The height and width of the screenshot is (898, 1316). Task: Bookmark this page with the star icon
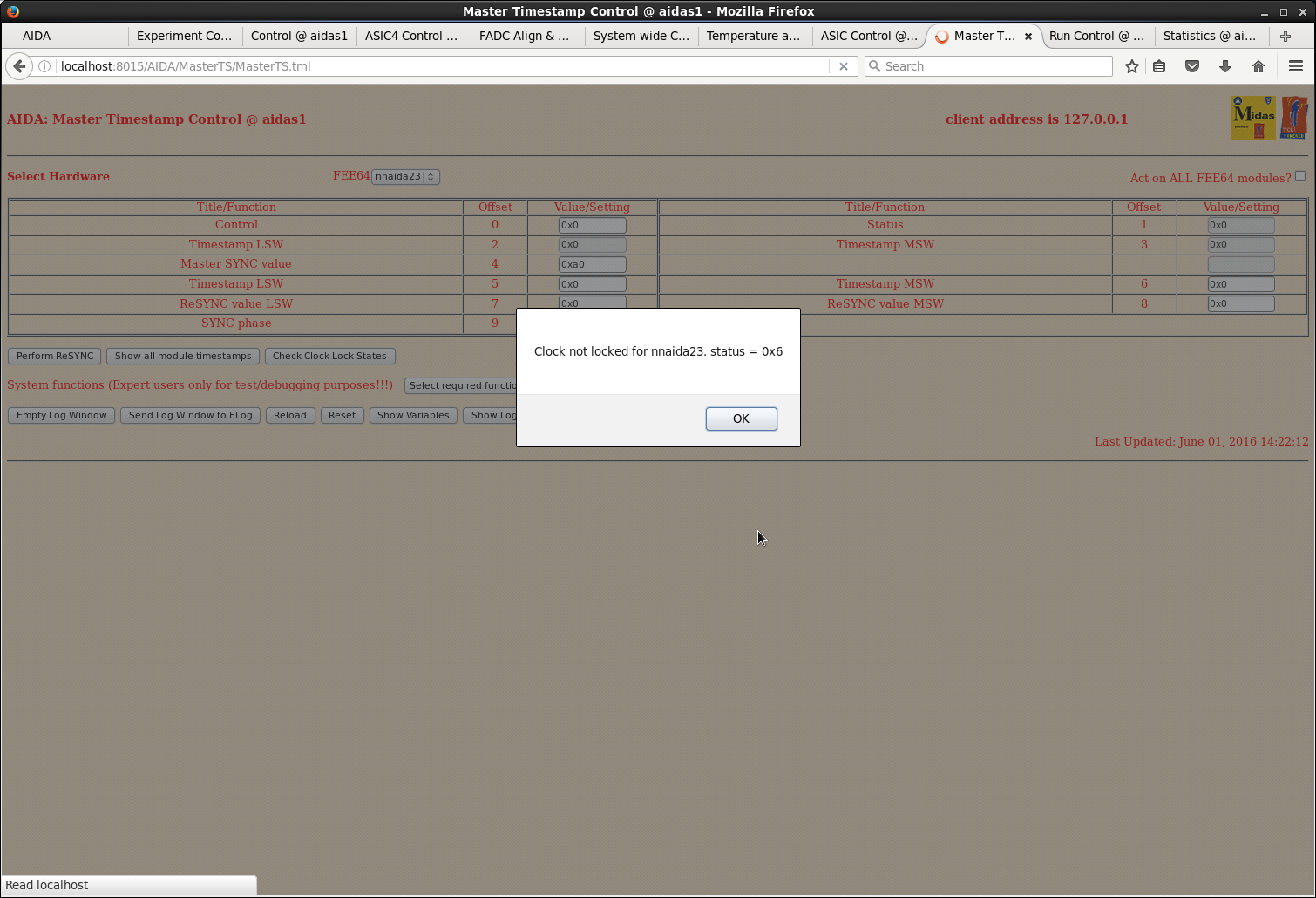click(x=1132, y=66)
